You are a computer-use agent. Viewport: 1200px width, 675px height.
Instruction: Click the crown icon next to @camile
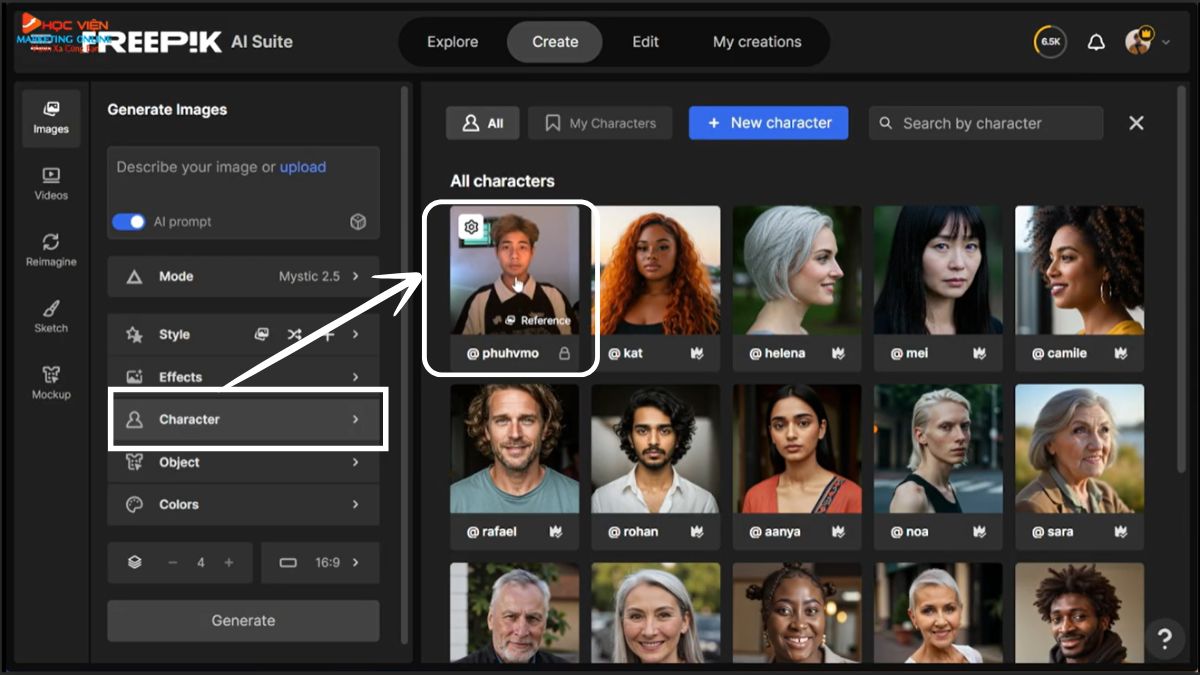1121,353
